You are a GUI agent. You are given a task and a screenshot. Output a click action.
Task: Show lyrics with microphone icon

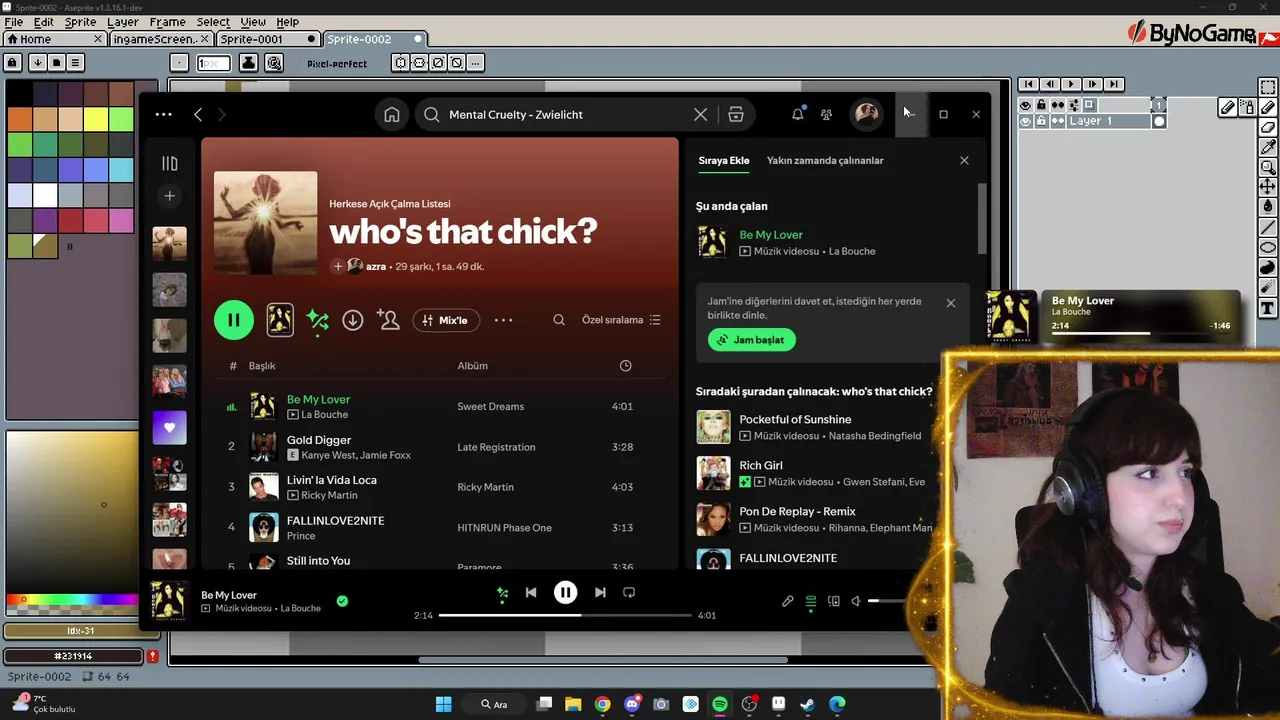pyautogui.click(x=787, y=601)
